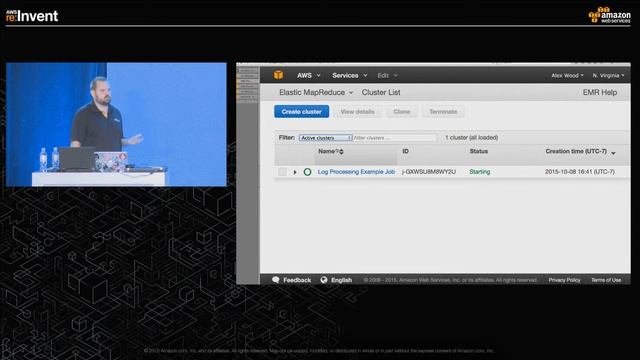Open the Terms of Use link
This screenshot has width=640, height=360.
point(606,280)
